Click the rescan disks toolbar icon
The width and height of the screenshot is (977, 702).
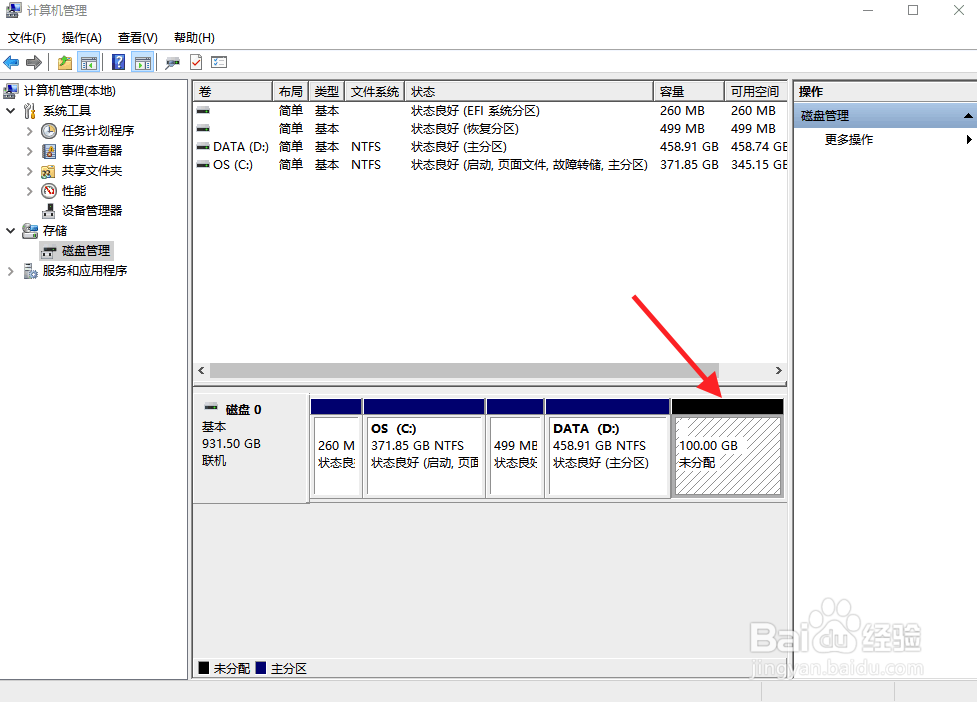point(173,62)
